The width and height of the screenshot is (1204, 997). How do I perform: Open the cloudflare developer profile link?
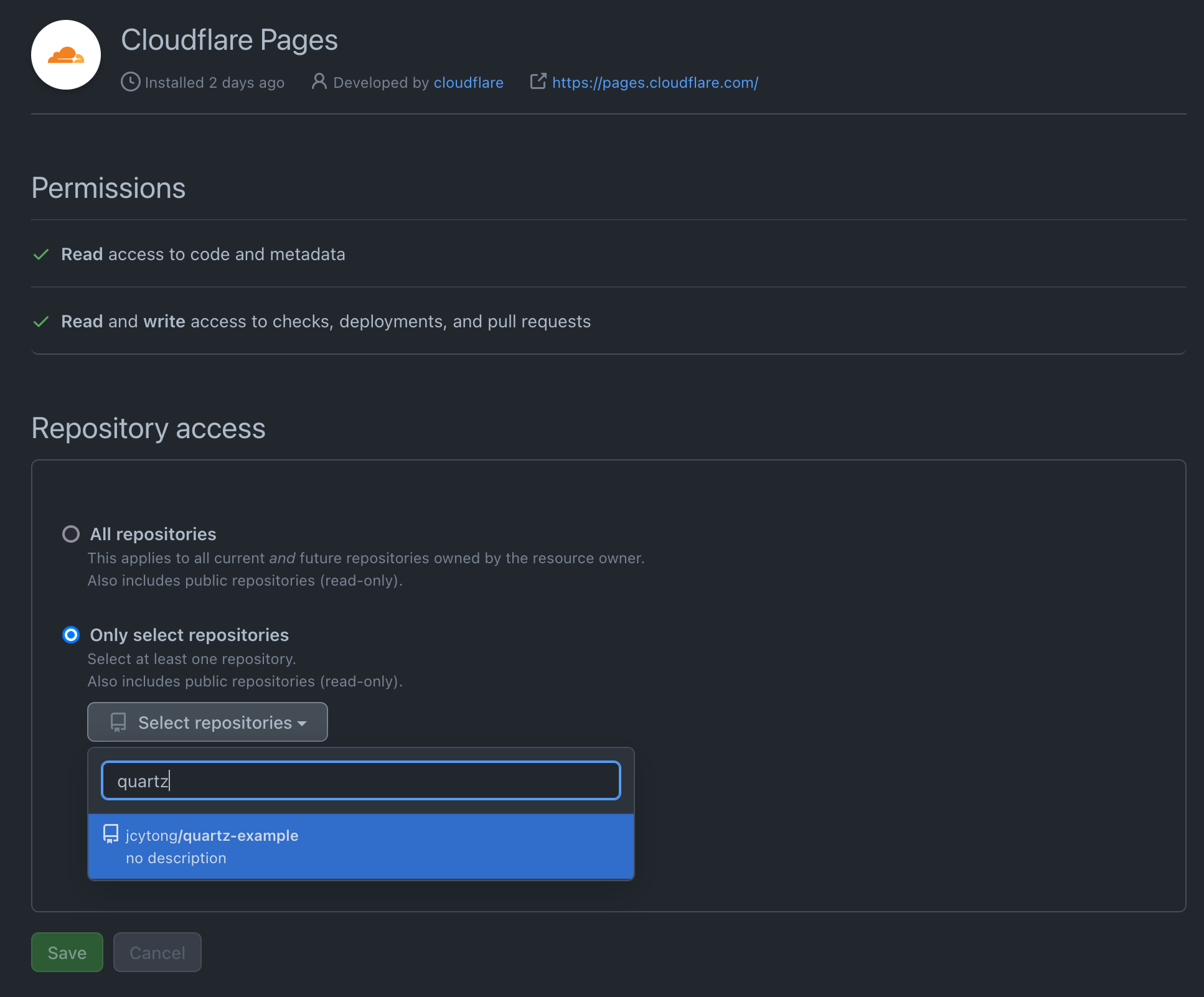468,83
